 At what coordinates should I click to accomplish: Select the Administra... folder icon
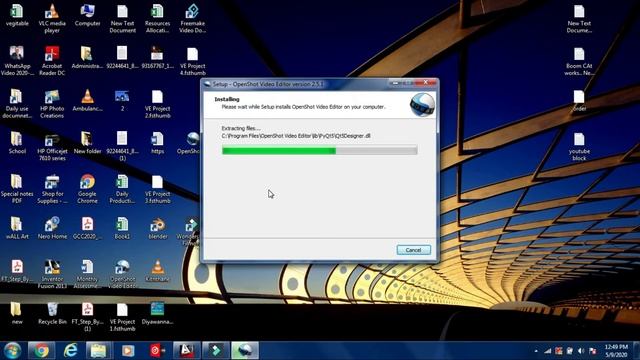(87, 58)
